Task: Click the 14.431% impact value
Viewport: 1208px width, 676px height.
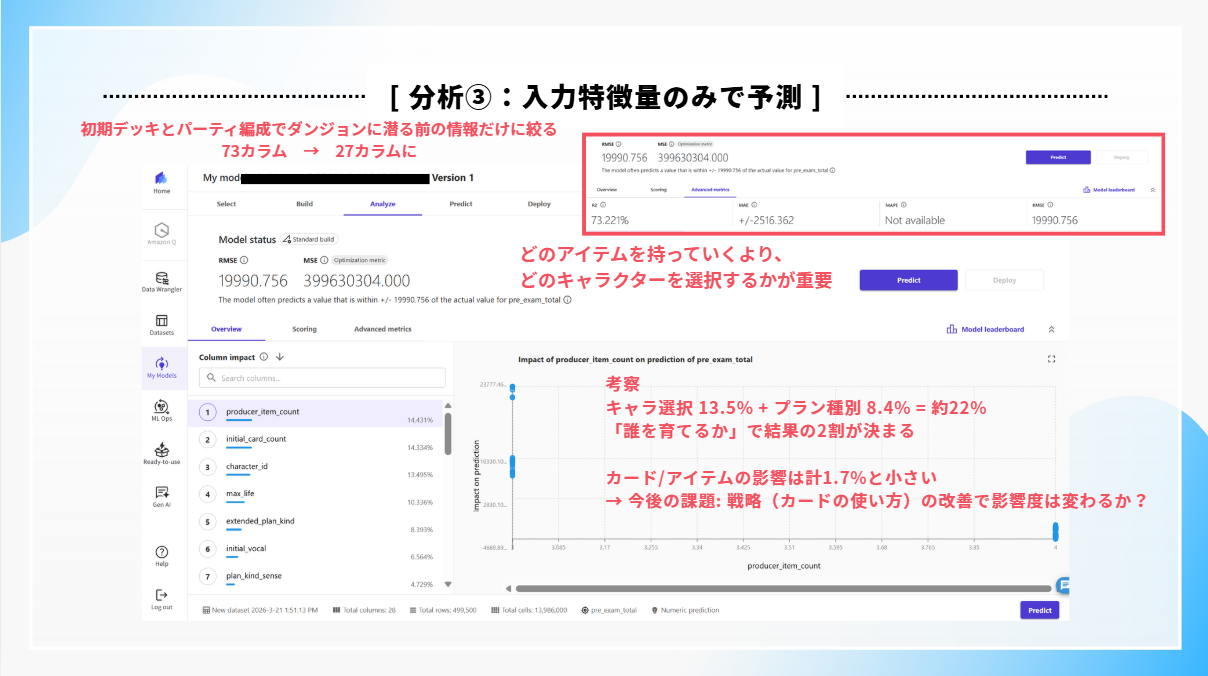Action: pos(419,420)
